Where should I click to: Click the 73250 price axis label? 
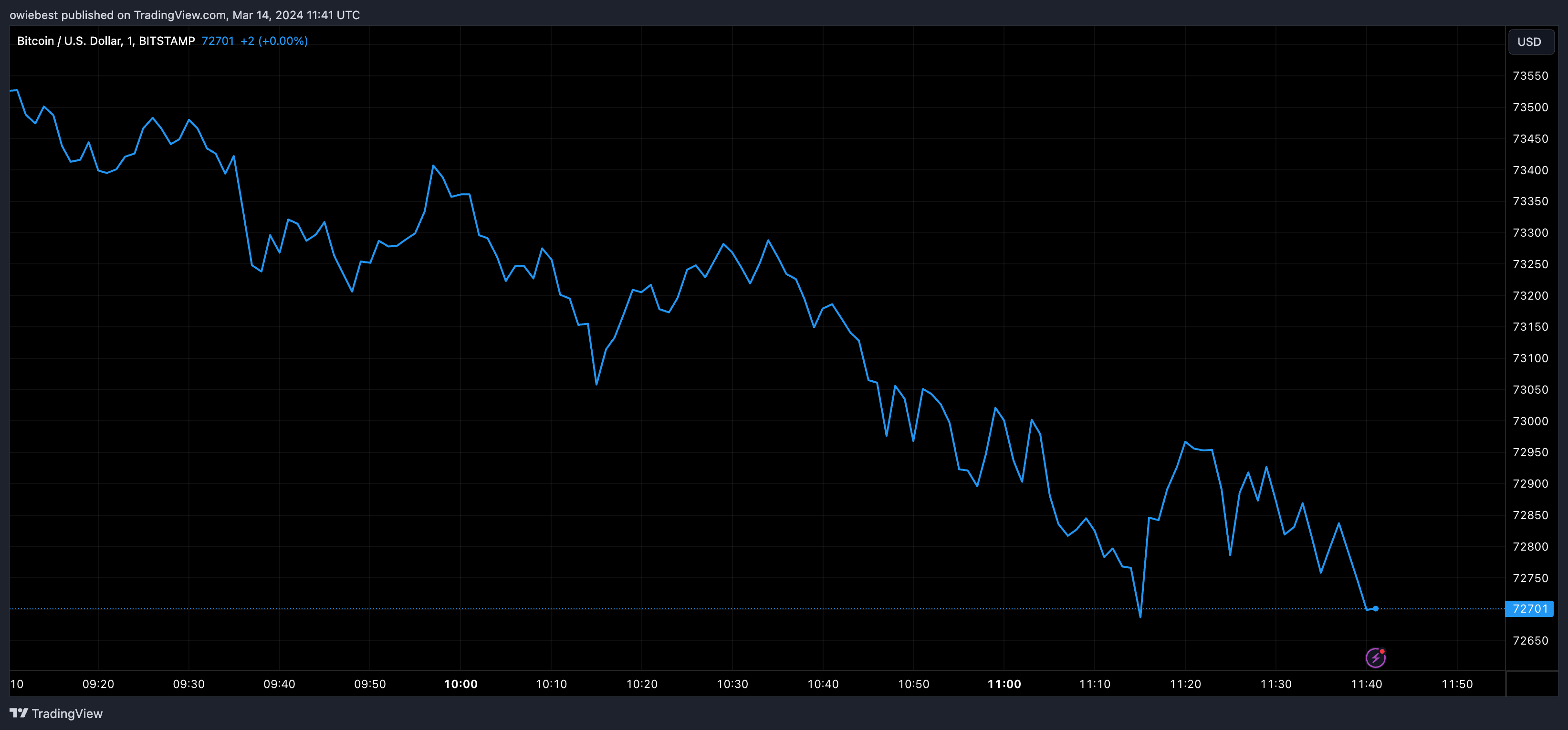[1530, 264]
